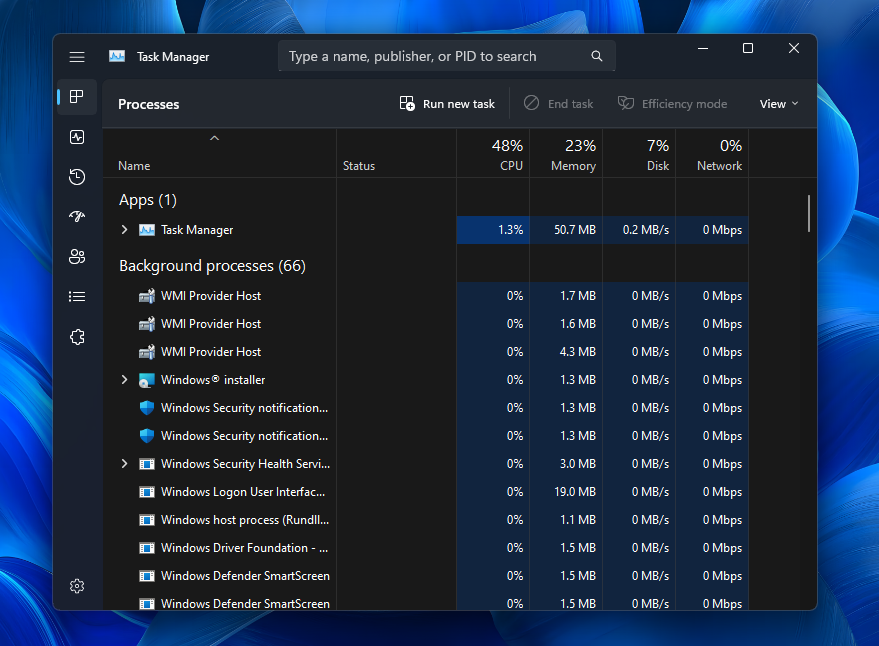Open the Services page in sidebar
The width and height of the screenshot is (879, 646).
click(x=77, y=337)
